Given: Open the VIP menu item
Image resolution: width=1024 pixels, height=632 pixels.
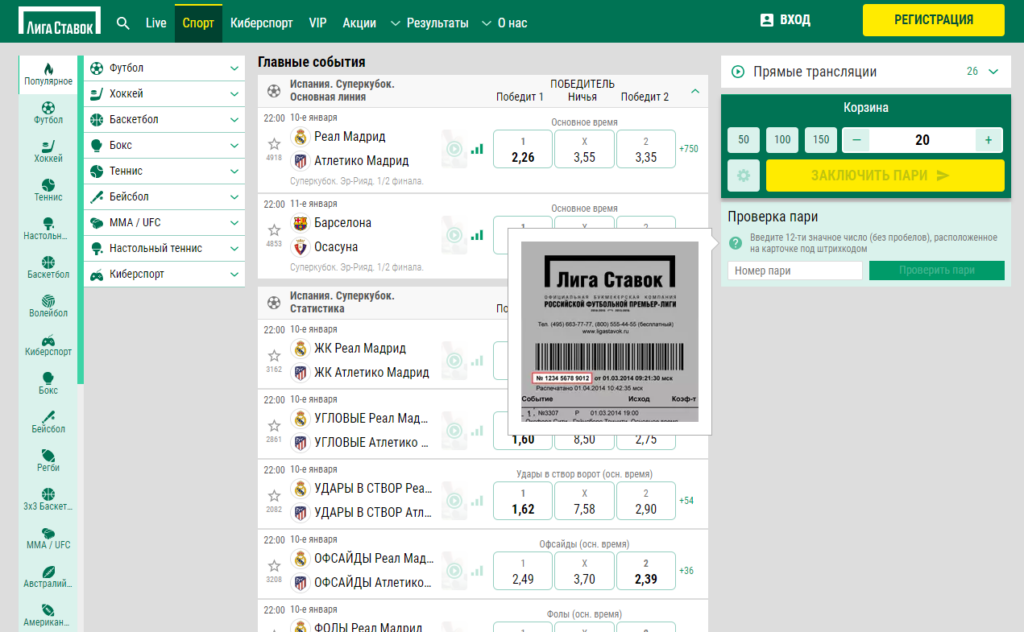Looking at the screenshot, I should pyautogui.click(x=317, y=23).
